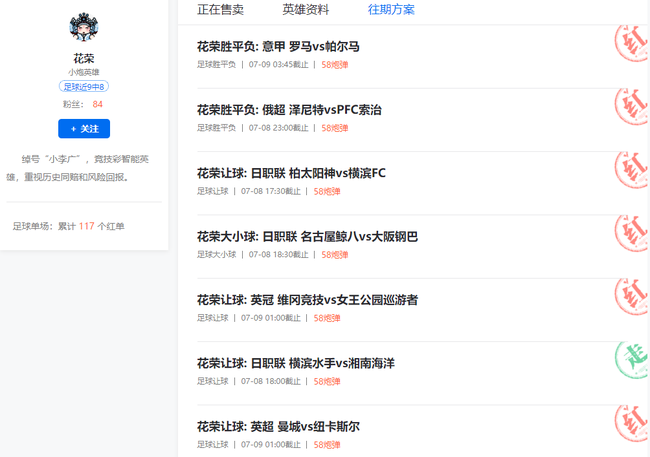Click deadline 07-08 18:30截止
The image size is (650, 457).
pyautogui.click(x=279, y=255)
